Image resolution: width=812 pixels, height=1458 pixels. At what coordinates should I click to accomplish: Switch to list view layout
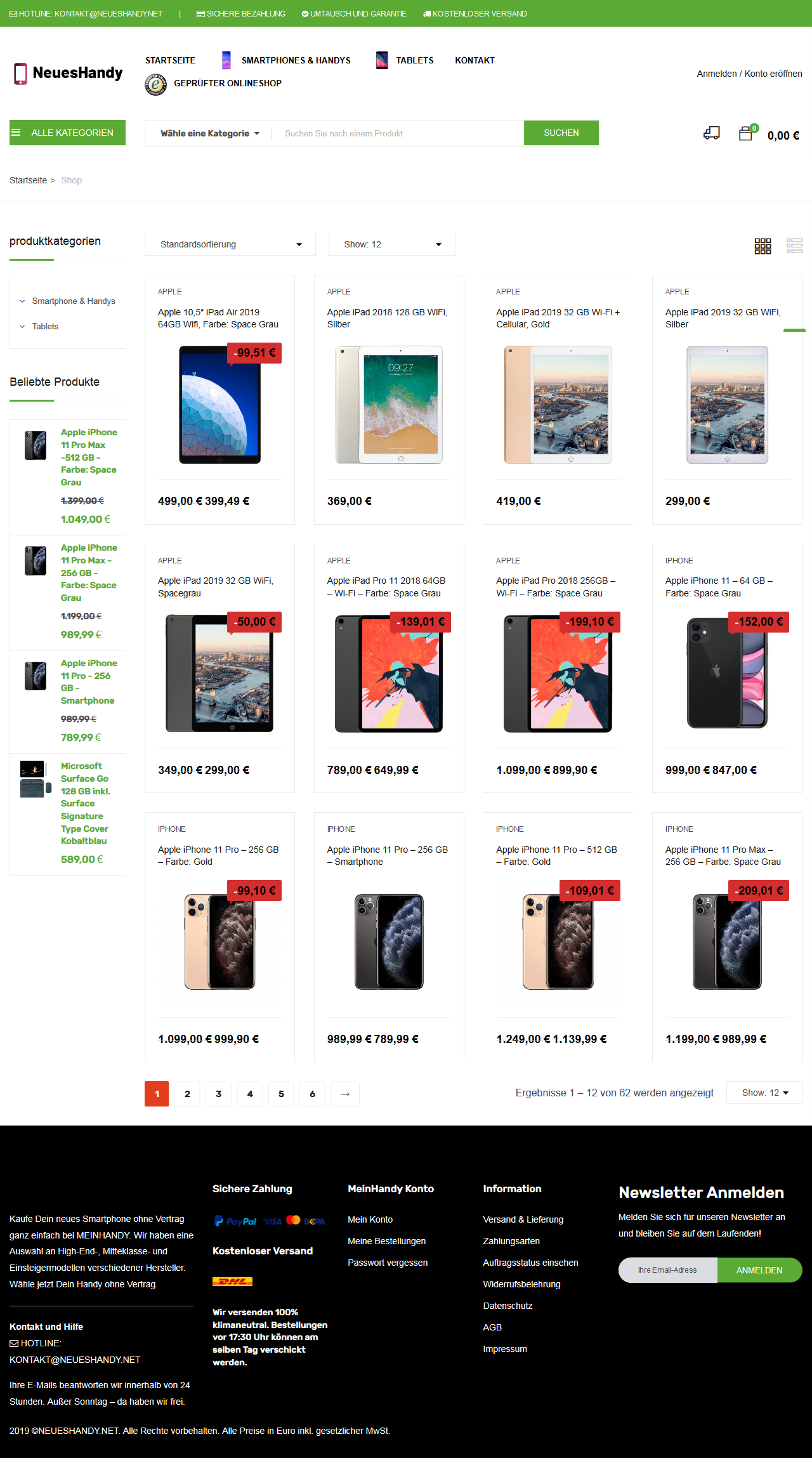point(794,246)
